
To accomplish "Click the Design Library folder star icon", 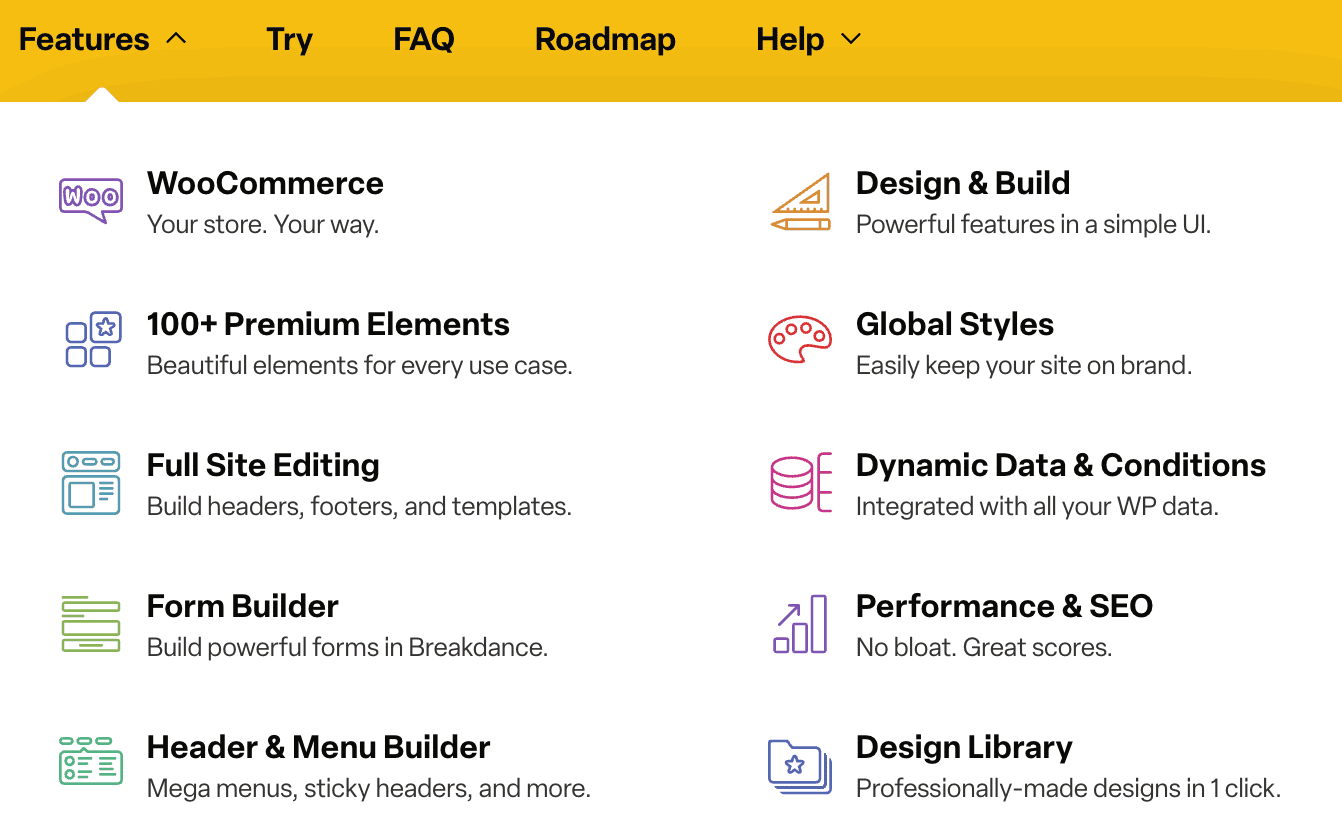I will tap(800, 766).
